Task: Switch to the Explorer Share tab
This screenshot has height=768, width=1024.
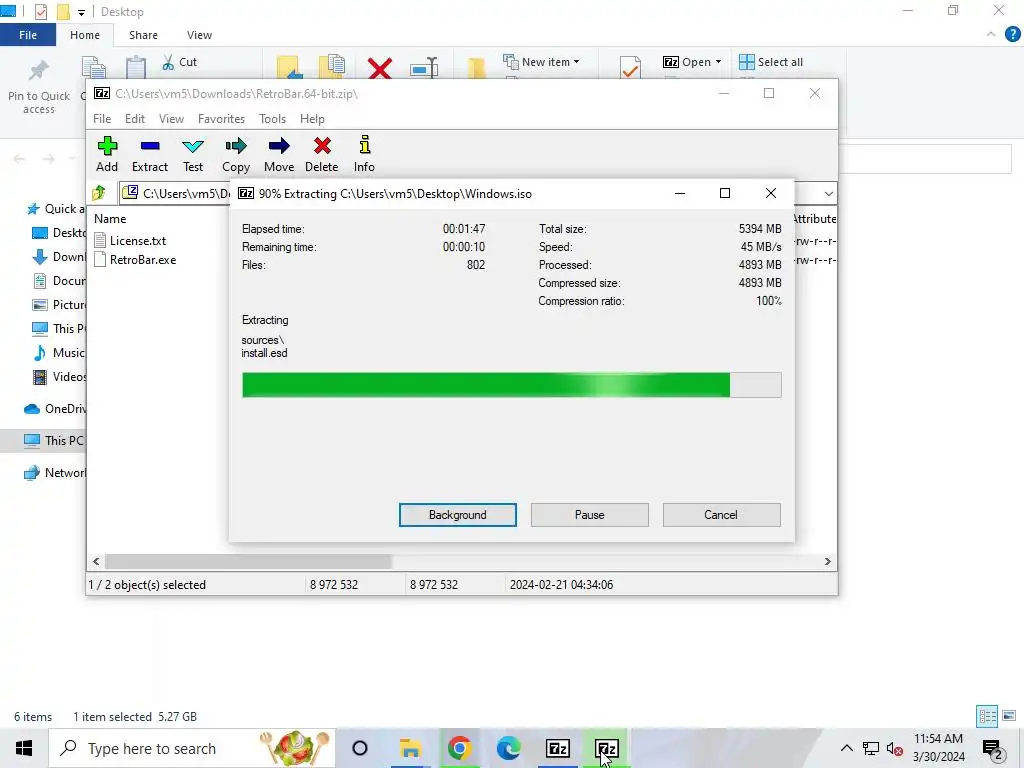Action: [x=143, y=35]
